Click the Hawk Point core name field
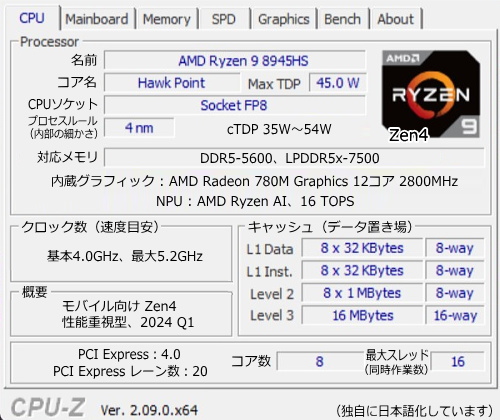This screenshot has width=500, height=420. tap(172, 82)
